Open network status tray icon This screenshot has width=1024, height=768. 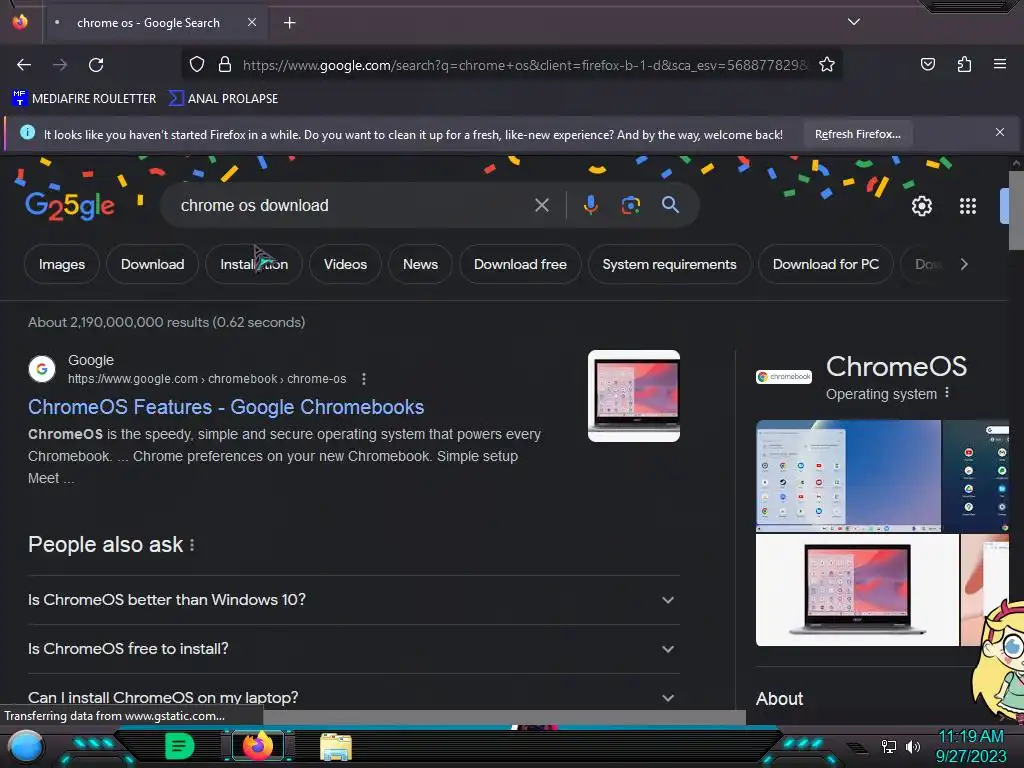point(888,746)
